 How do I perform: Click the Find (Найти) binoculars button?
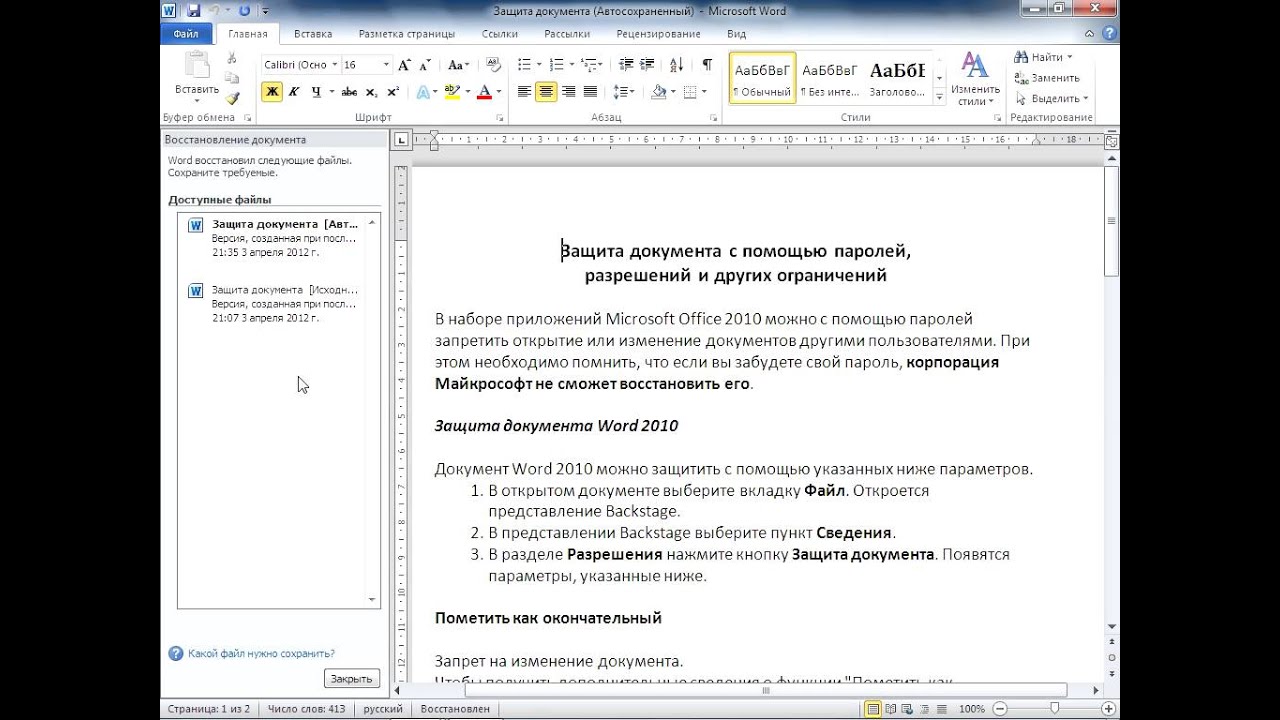1044,57
